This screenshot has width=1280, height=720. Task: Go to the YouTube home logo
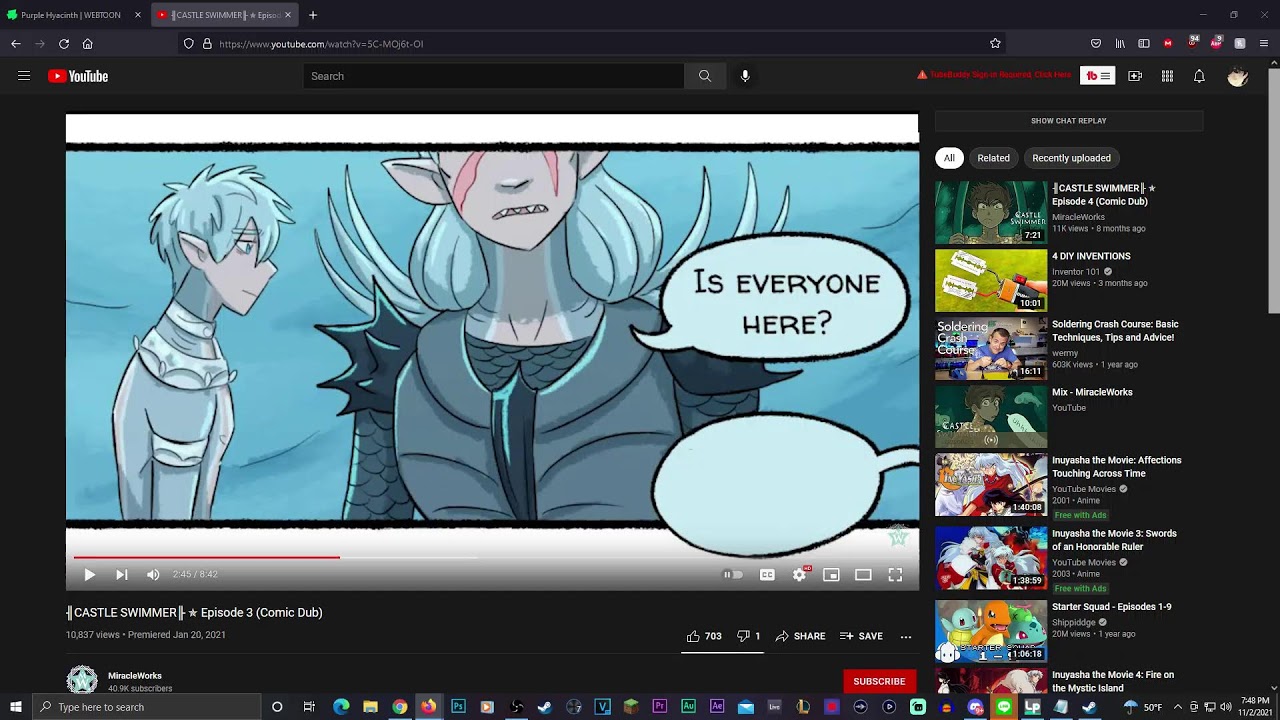78,76
